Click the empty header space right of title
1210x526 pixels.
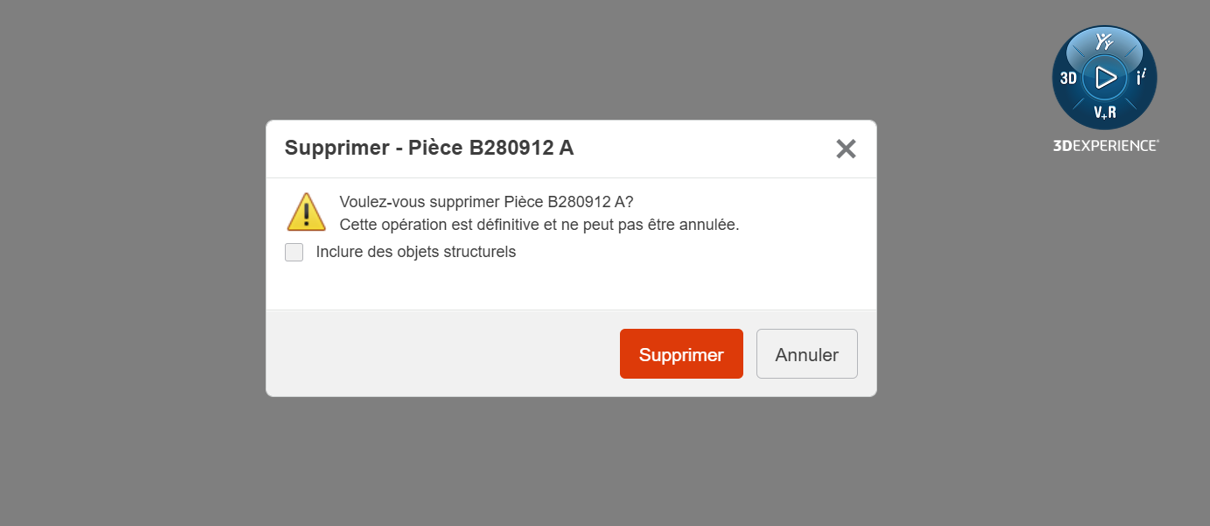click(x=700, y=149)
